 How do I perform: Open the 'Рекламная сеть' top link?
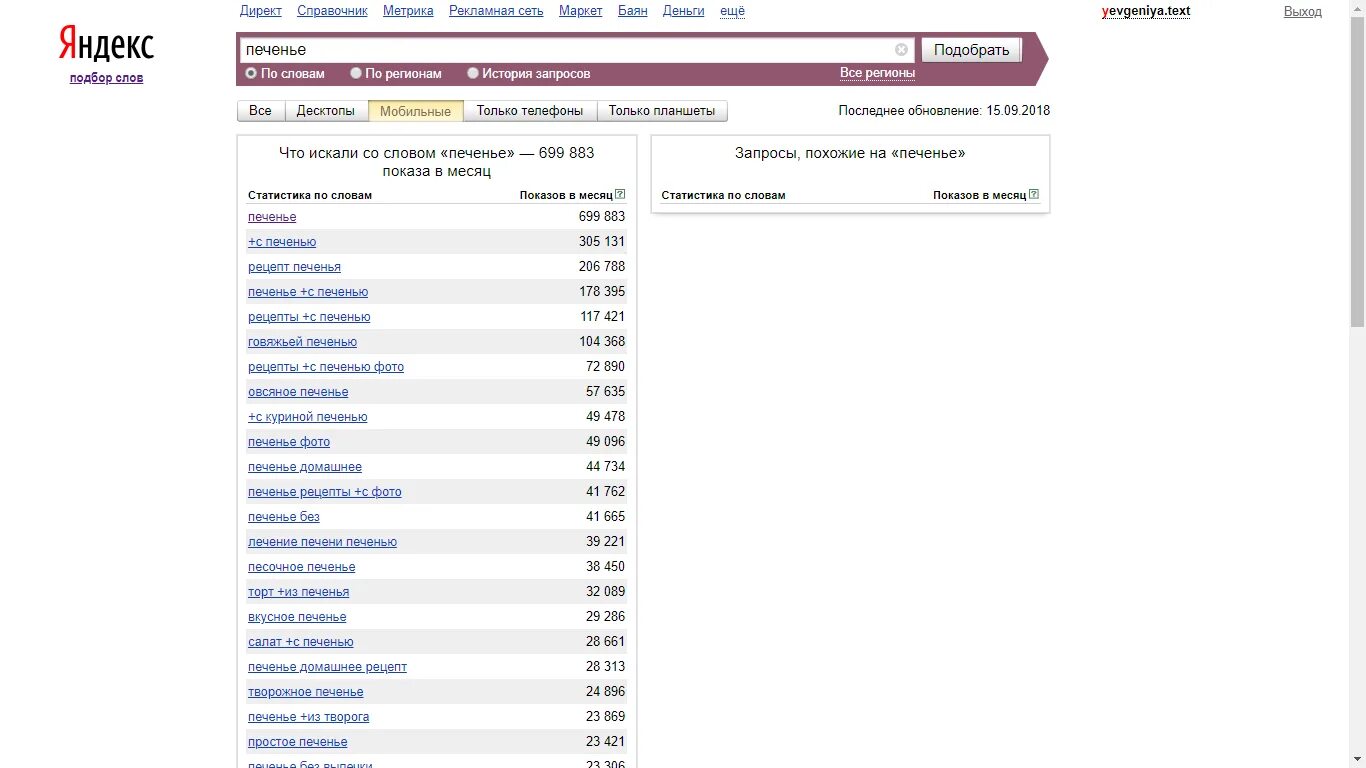496,11
